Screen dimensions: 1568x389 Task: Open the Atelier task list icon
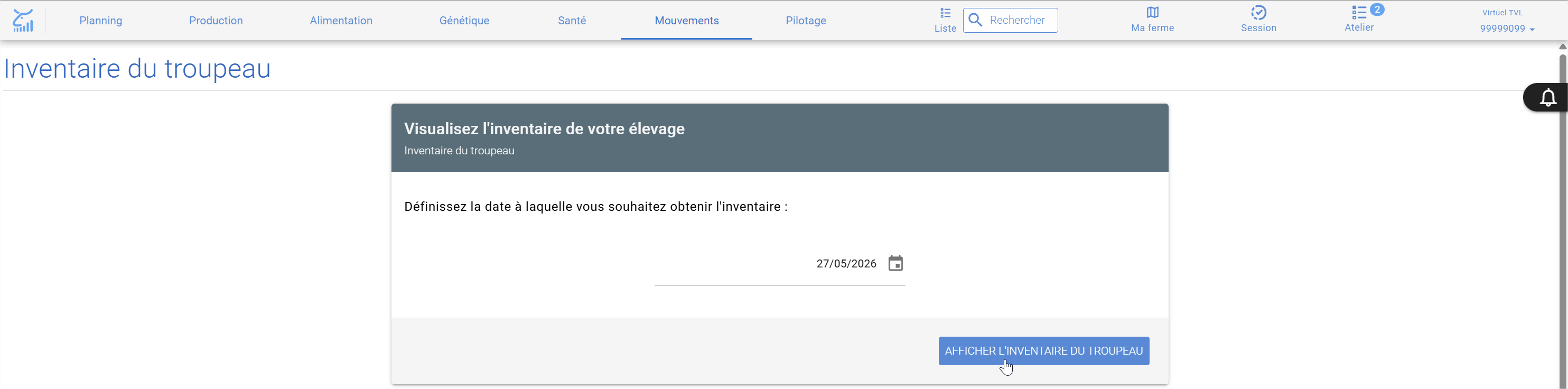(x=1359, y=12)
